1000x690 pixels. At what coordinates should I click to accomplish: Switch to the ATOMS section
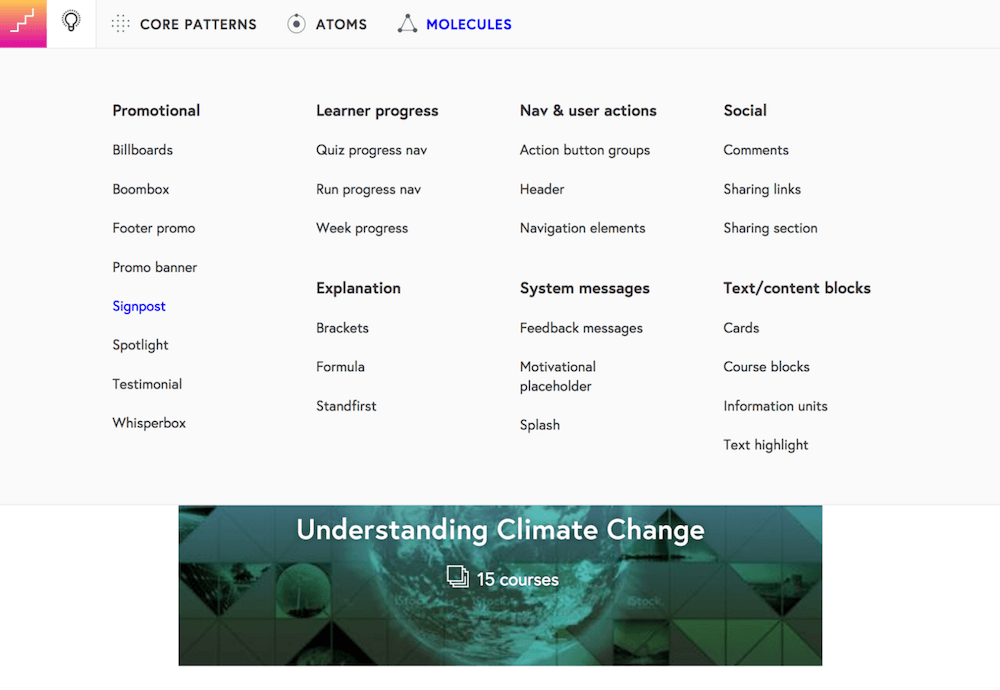point(340,24)
